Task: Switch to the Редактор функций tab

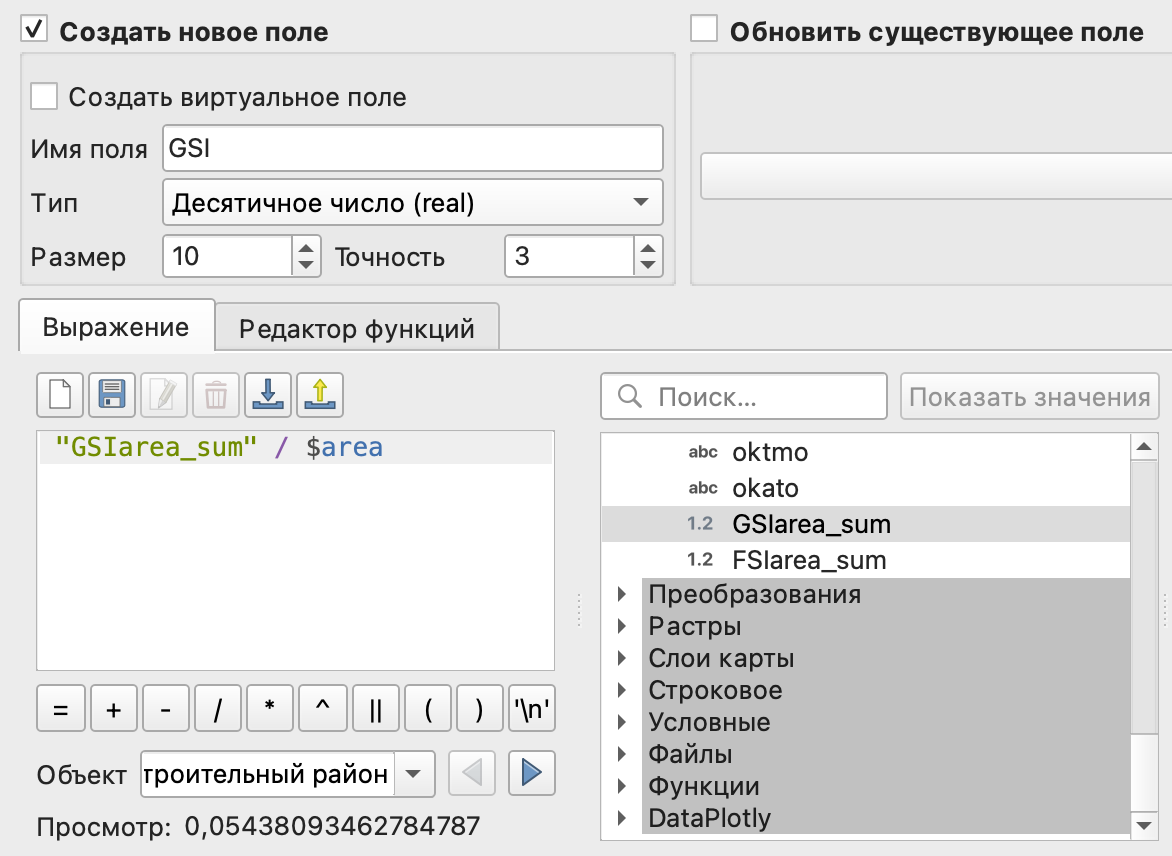Action: [x=357, y=328]
